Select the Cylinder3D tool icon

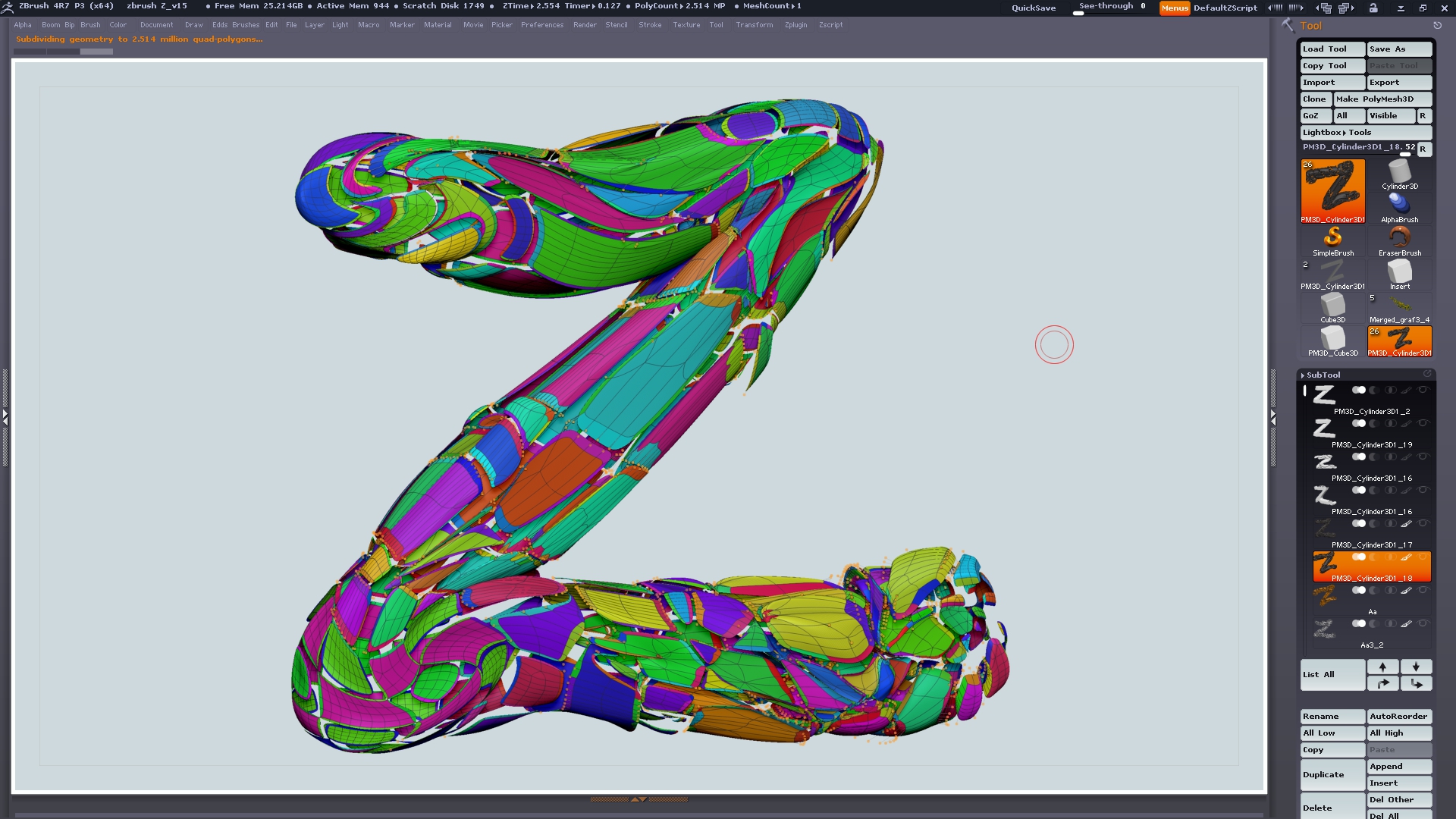coord(1399,174)
